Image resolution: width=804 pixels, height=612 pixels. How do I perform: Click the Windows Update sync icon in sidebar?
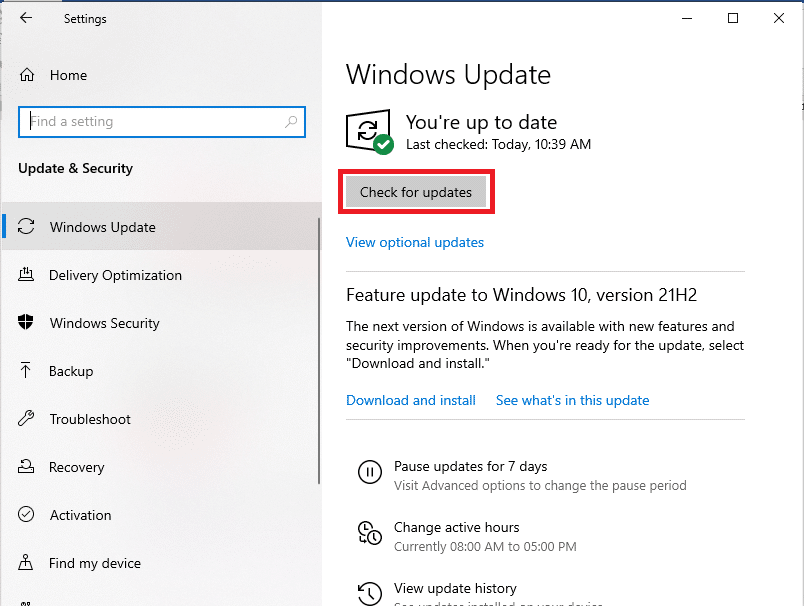(26, 227)
